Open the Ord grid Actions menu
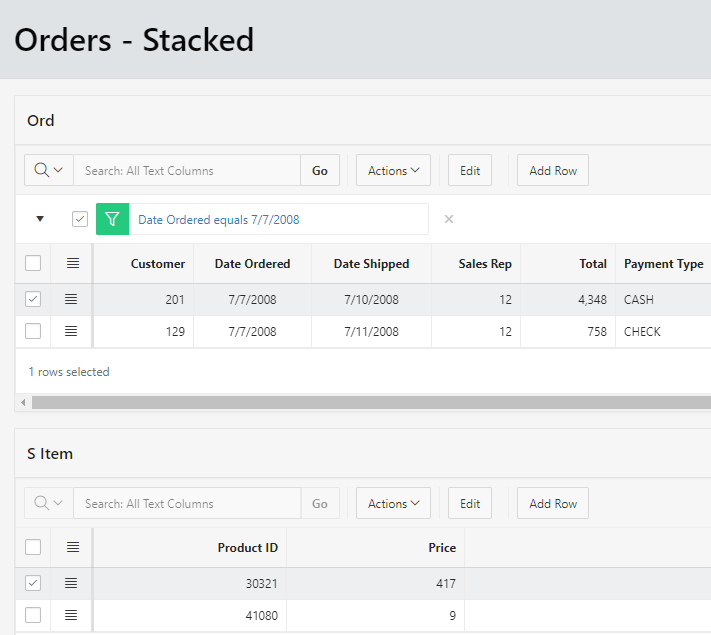This screenshot has height=635, width=711. click(x=393, y=171)
